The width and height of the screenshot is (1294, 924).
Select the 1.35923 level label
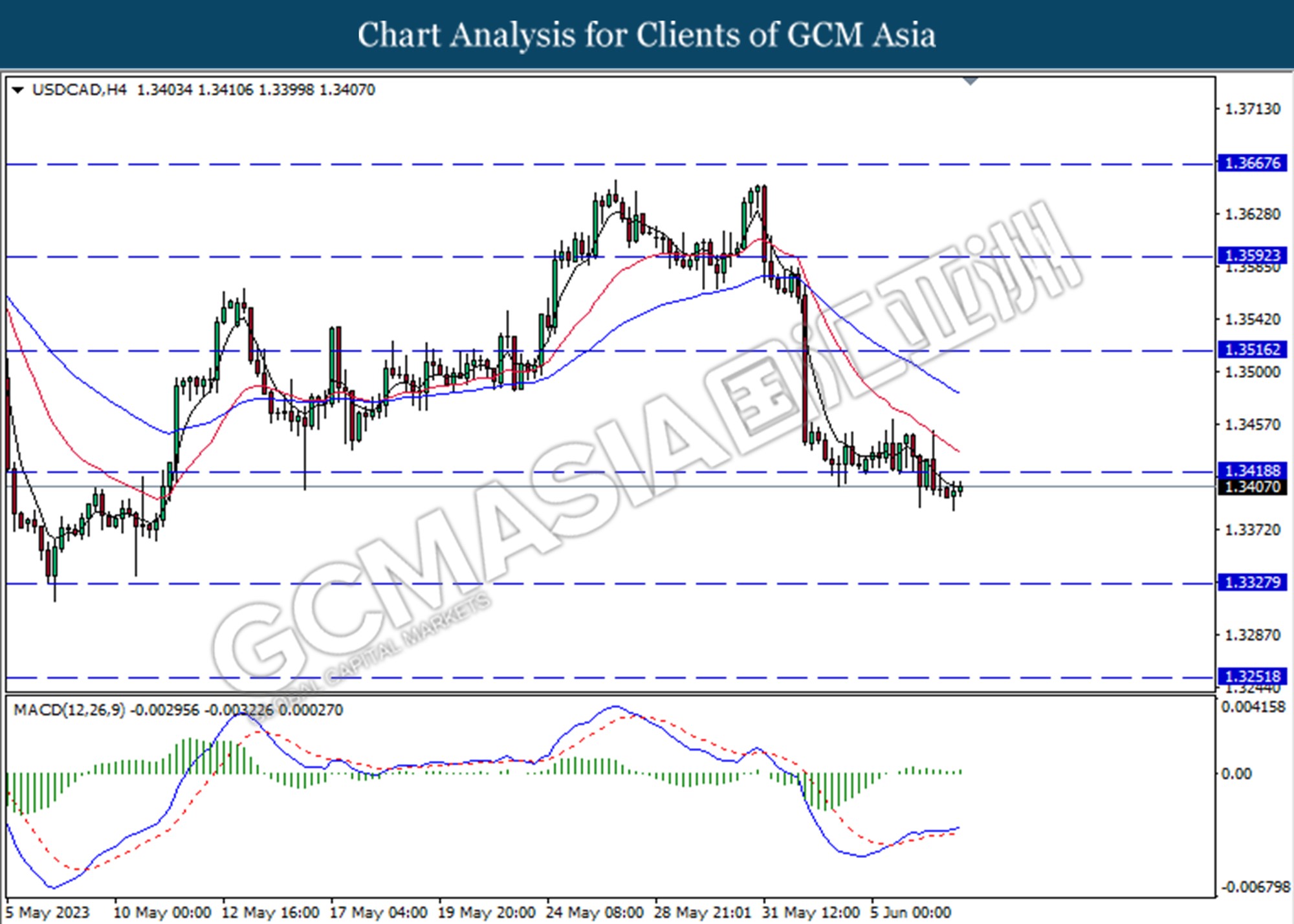tap(1253, 256)
